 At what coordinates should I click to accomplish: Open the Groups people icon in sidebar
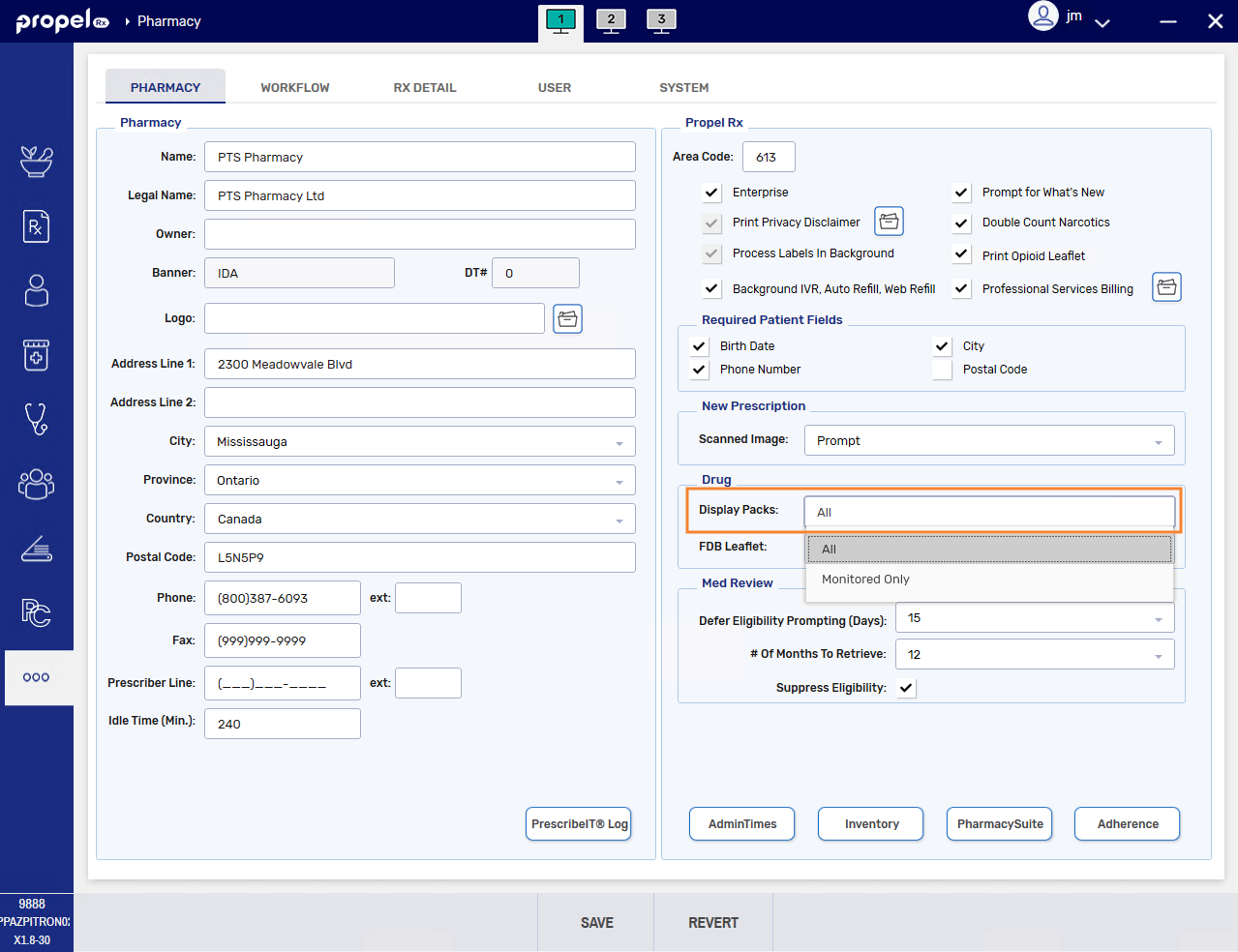tap(37, 484)
